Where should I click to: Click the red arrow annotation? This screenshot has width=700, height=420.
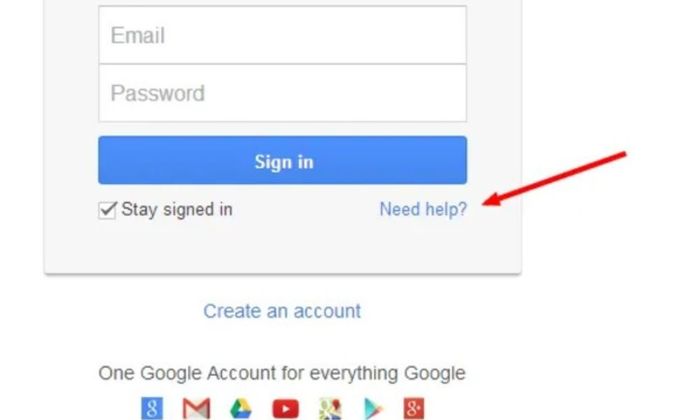point(554,179)
